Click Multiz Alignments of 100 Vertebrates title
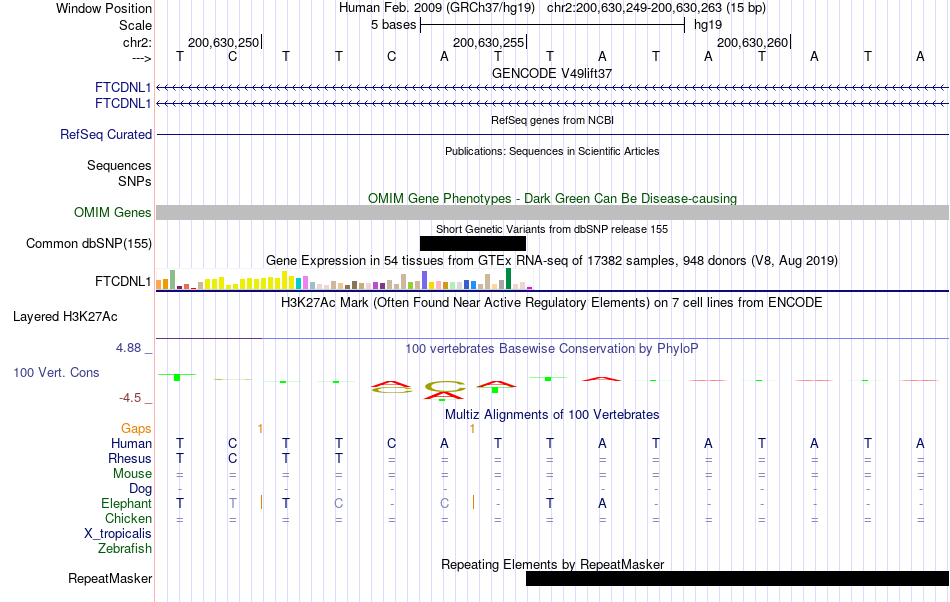 [552, 414]
